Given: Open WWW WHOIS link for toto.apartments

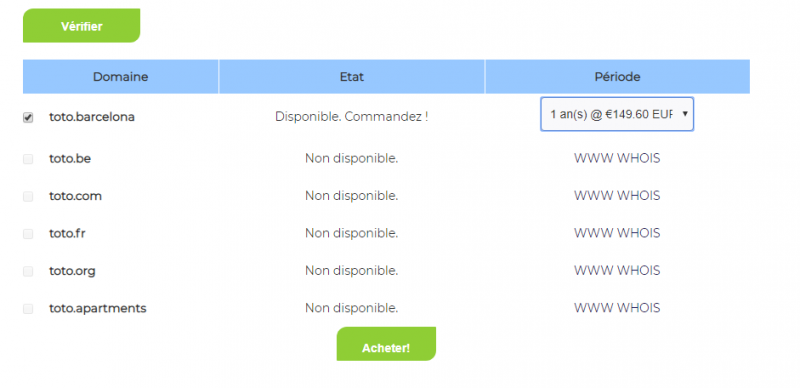Looking at the screenshot, I should coord(617,308).
